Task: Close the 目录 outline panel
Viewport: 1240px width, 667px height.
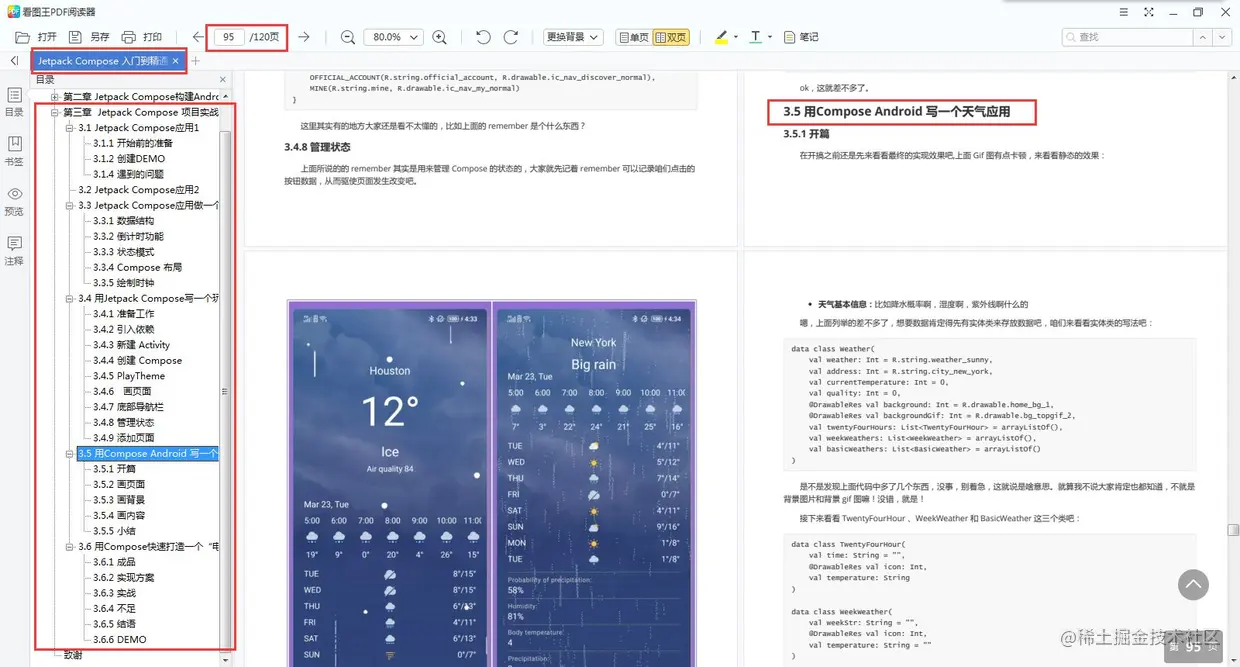Action: [x=224, y=79]
